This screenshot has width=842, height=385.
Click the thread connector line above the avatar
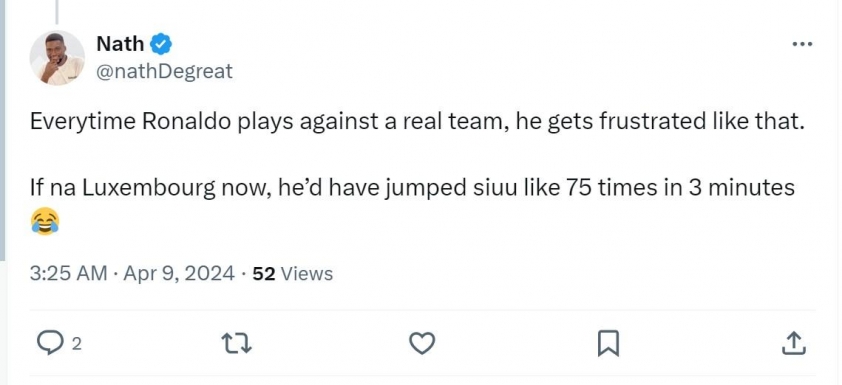click(56, 12)
